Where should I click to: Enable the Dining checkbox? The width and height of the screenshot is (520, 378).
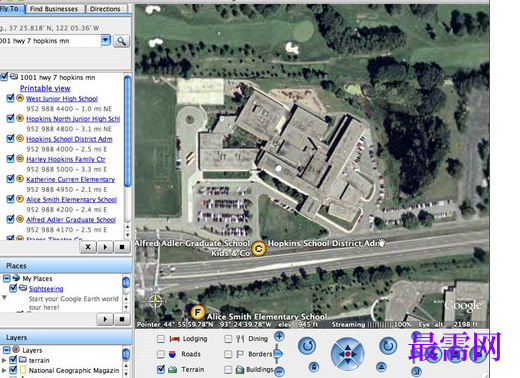pyautogui.click(x=228, y=339)
